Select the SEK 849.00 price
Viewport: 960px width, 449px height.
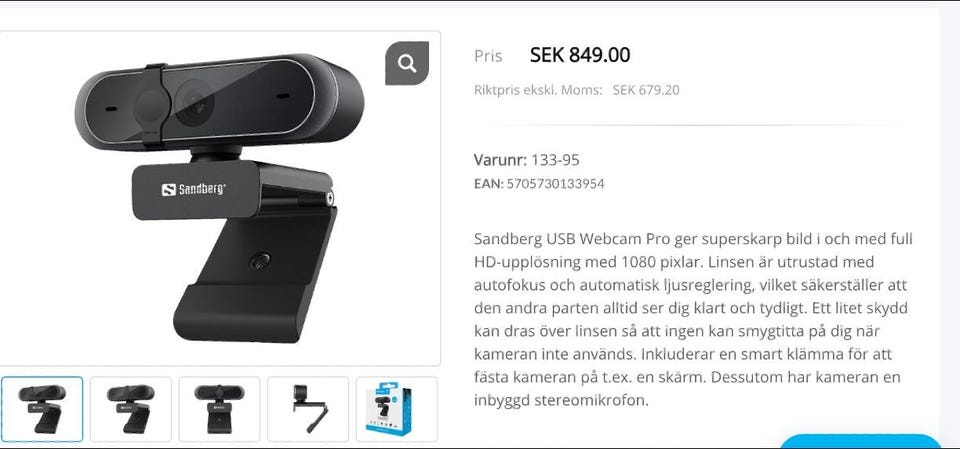click(580, 55)
